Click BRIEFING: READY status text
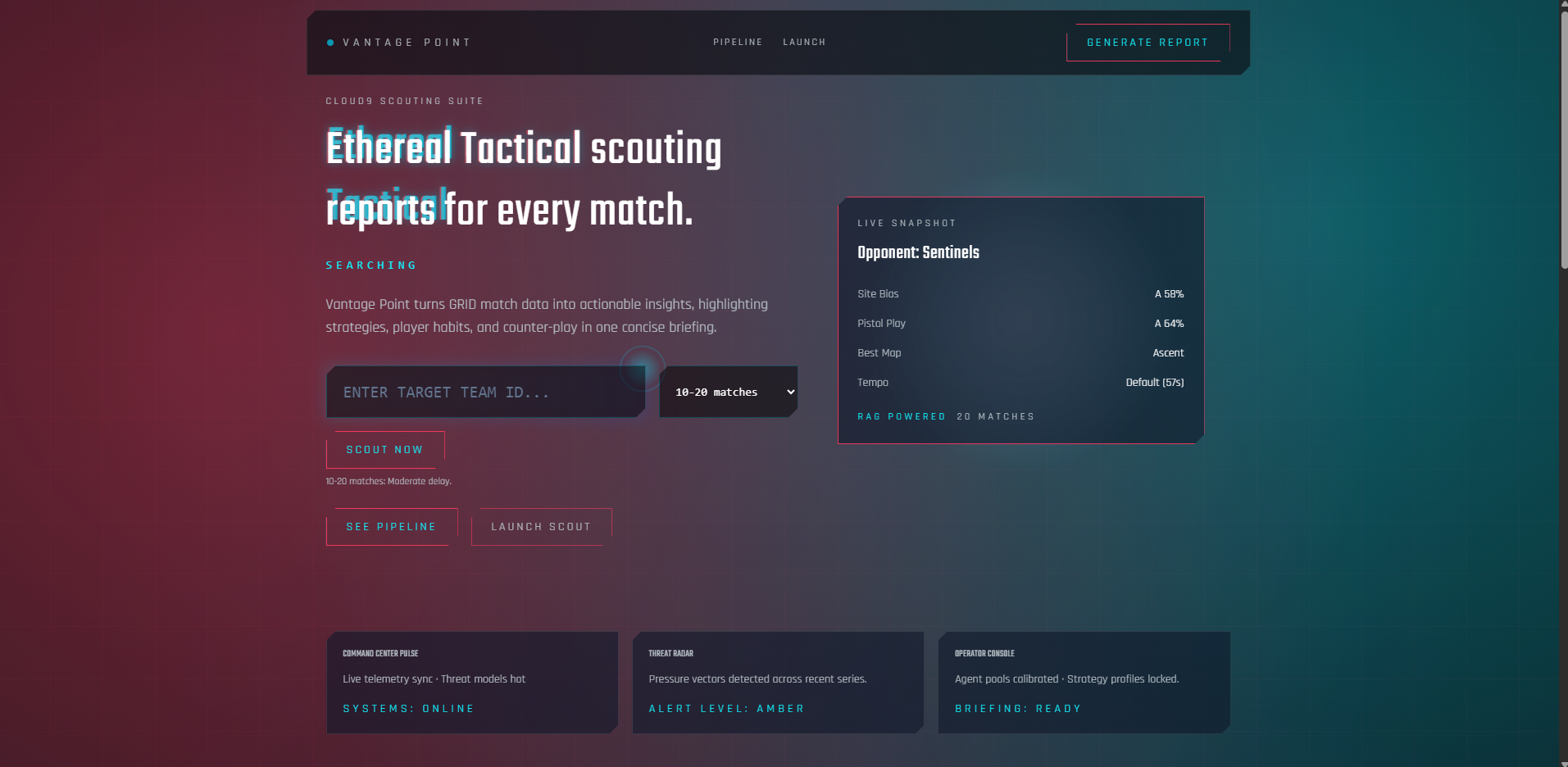Image resolution: width=1568 pixels, height=767 pixels. (x=1018, y=709)
